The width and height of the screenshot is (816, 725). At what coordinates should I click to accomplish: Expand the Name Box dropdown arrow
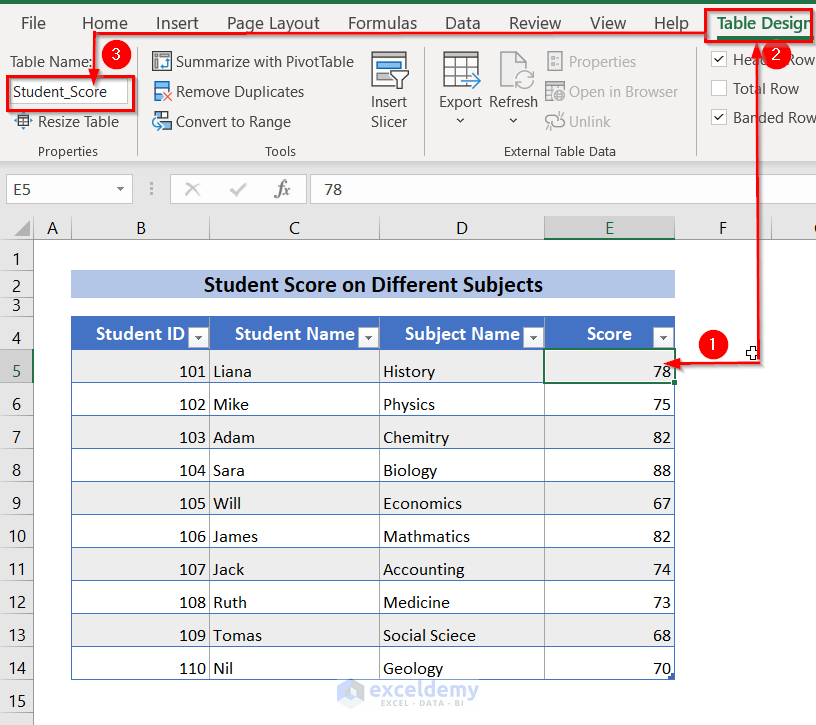tap(120, 189)
